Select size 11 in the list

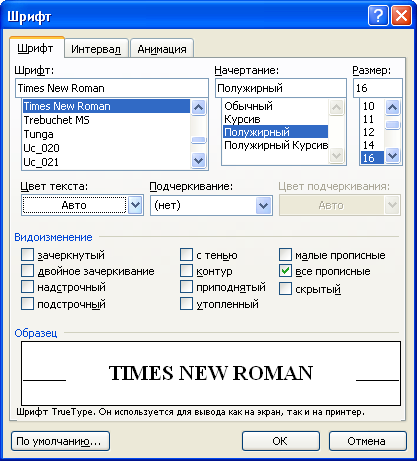coord(372,119)
